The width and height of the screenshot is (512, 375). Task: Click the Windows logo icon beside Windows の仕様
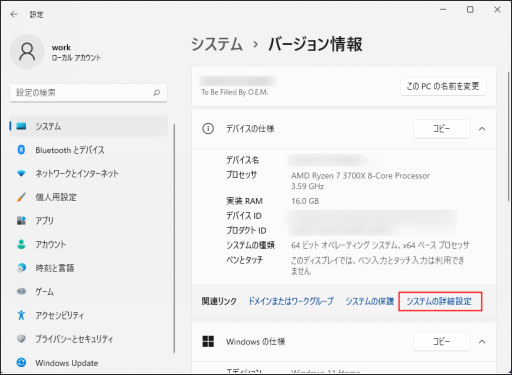click(208, 341)
